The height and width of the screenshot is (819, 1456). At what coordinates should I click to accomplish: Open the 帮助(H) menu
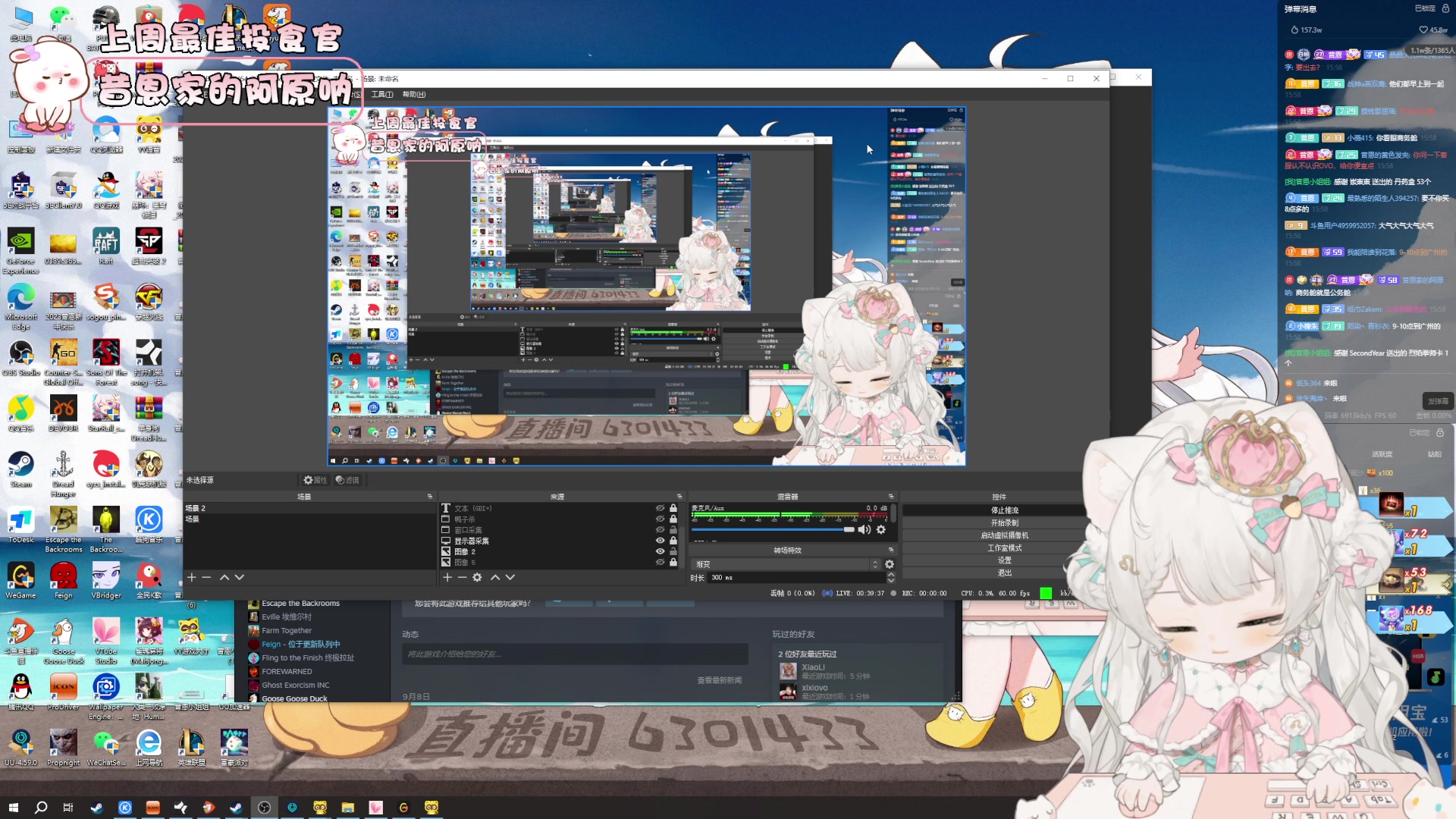413,94
